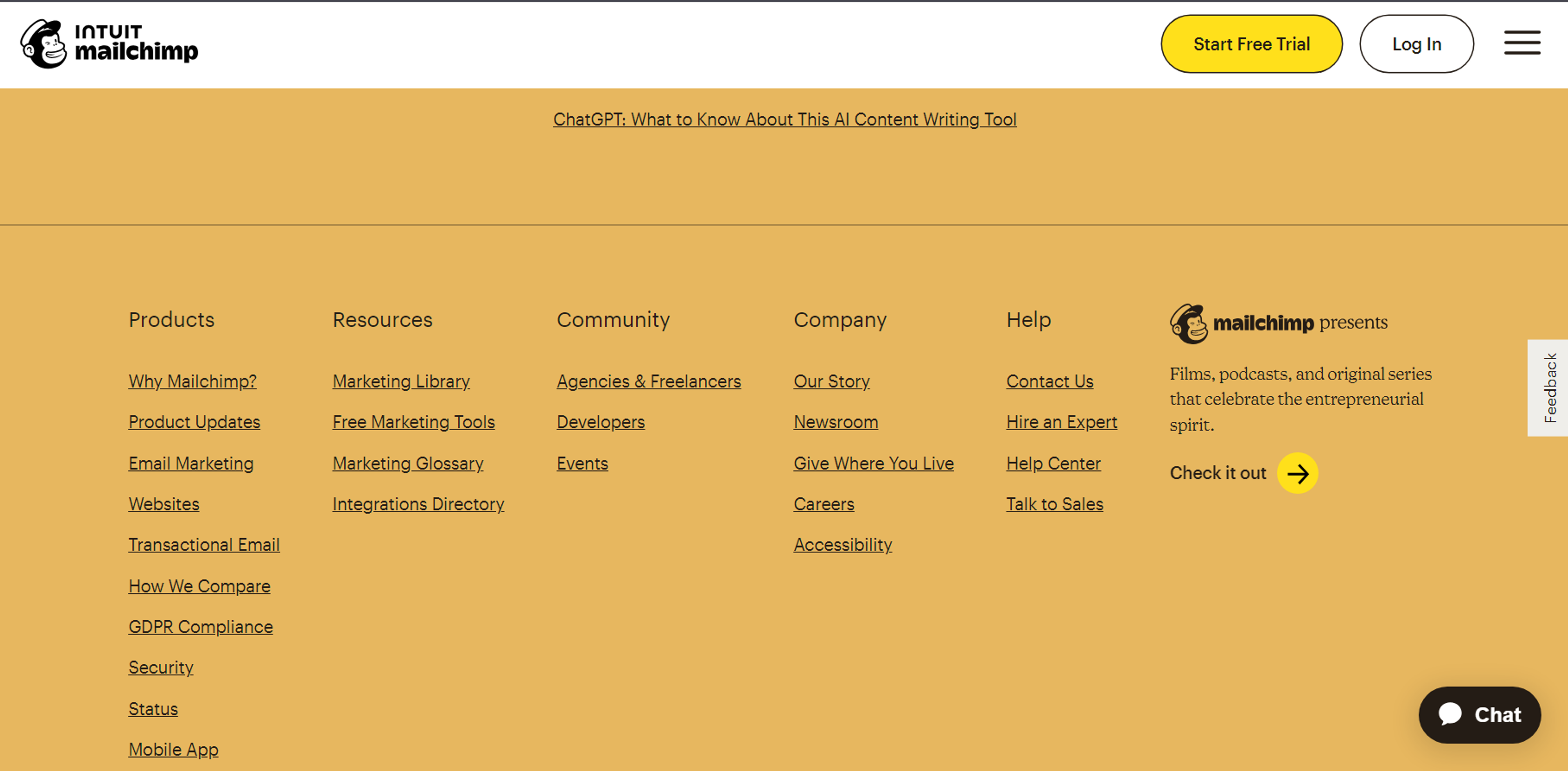Click the Check it out text
Image resolution: width=1568 pixels, height=771 pixels.
click(x=1217, y=473)
